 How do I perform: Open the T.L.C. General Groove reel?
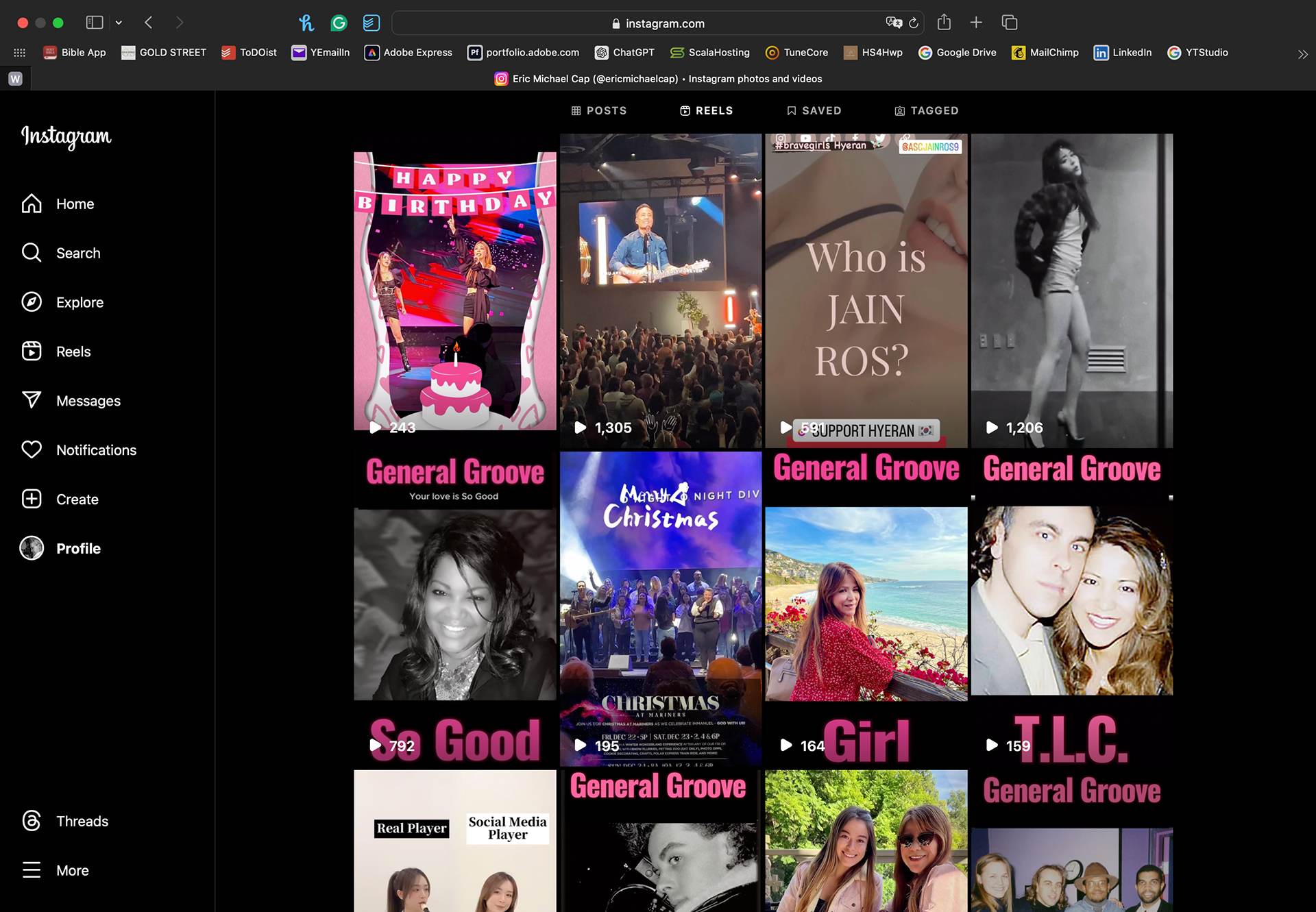point(1072,608)
